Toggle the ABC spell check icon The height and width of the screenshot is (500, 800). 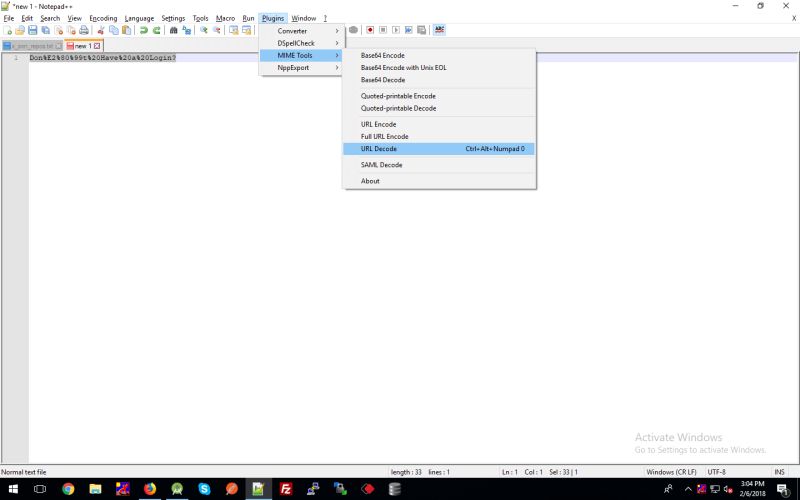[x=439, y=30]
